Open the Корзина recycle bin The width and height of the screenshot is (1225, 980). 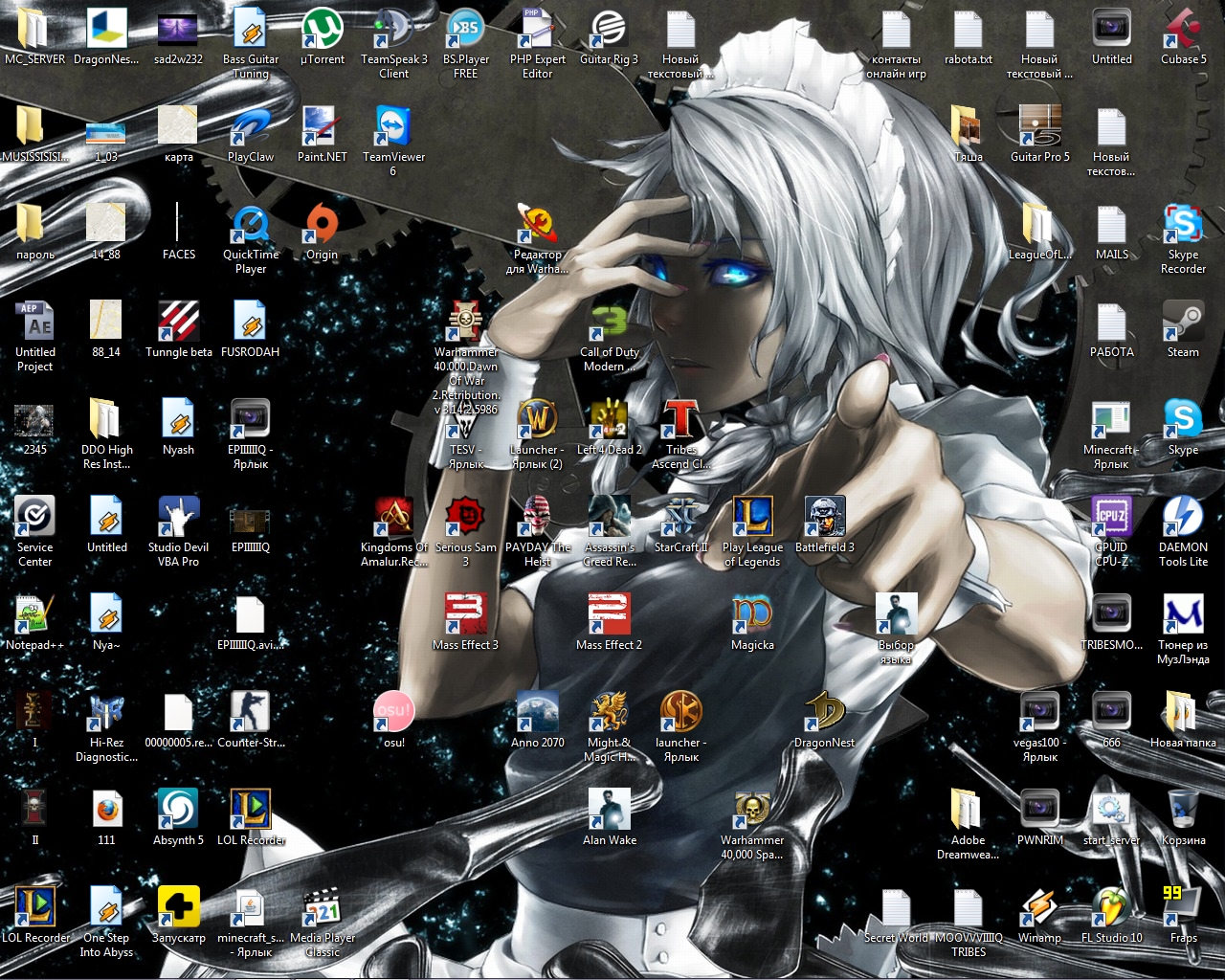pyautogui.click(x=1184, y=810)
